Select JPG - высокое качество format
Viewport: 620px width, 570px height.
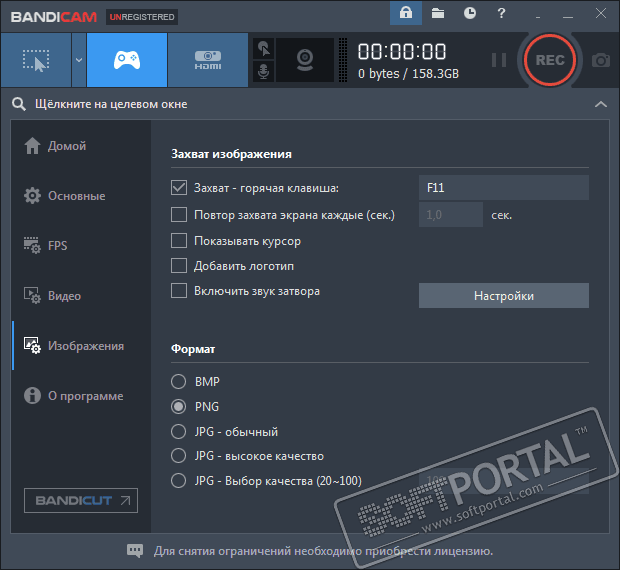tap(178, 456)
